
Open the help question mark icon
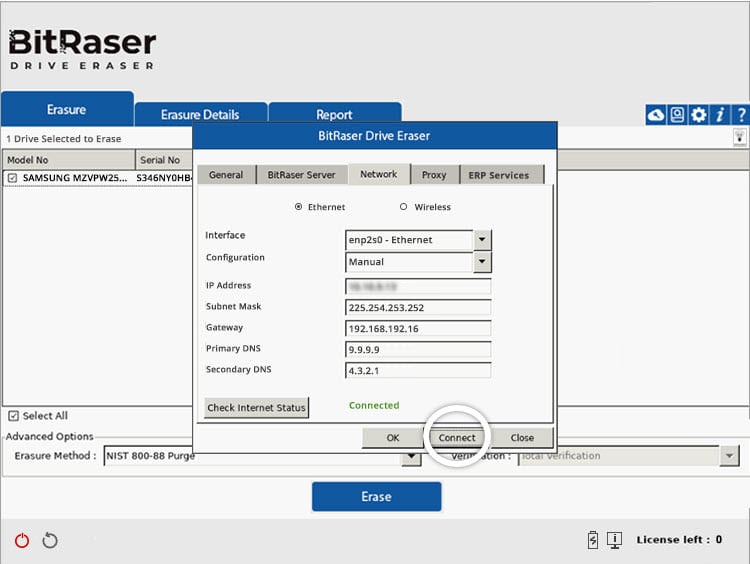coord(740,115)
